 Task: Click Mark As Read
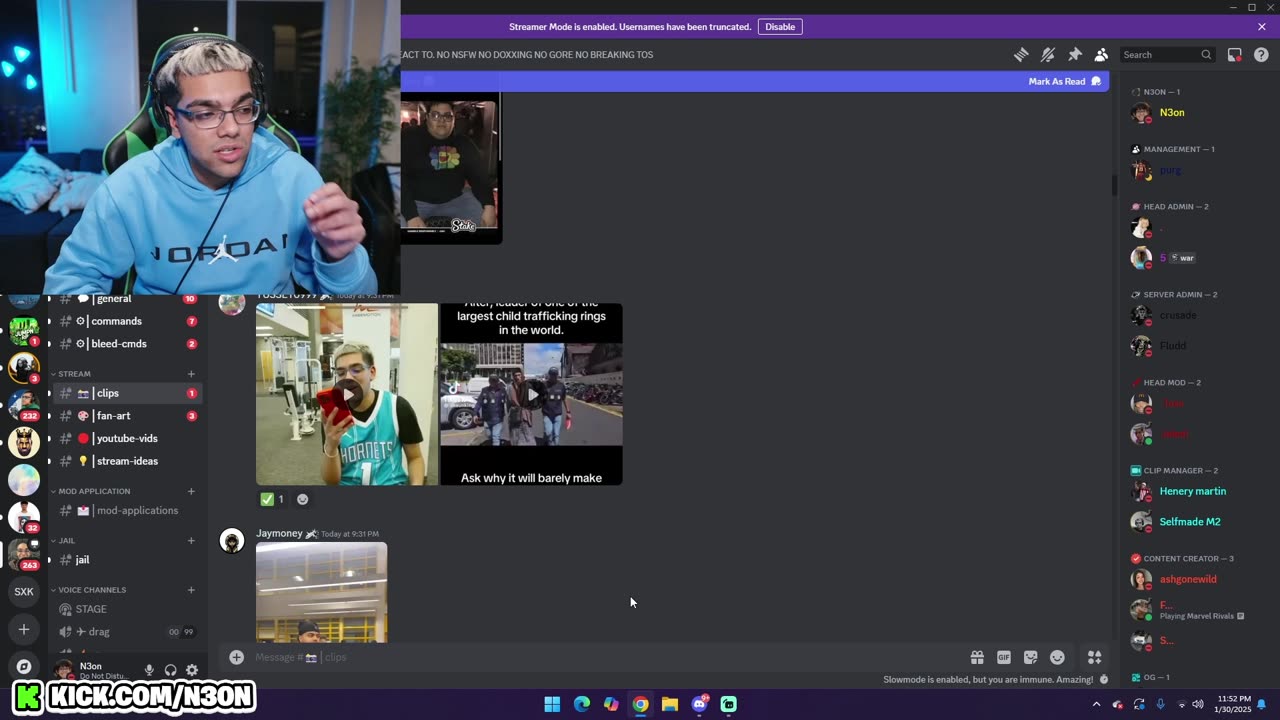coord(1065,82)
